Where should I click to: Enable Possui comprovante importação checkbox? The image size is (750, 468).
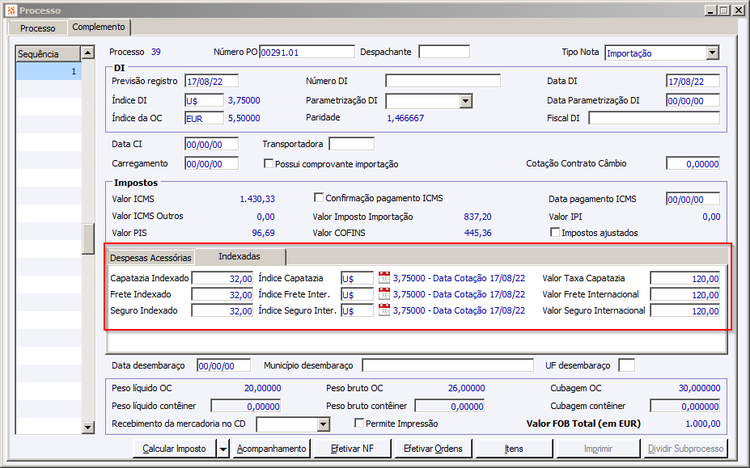pyautogui.click(x=268, y=164)
